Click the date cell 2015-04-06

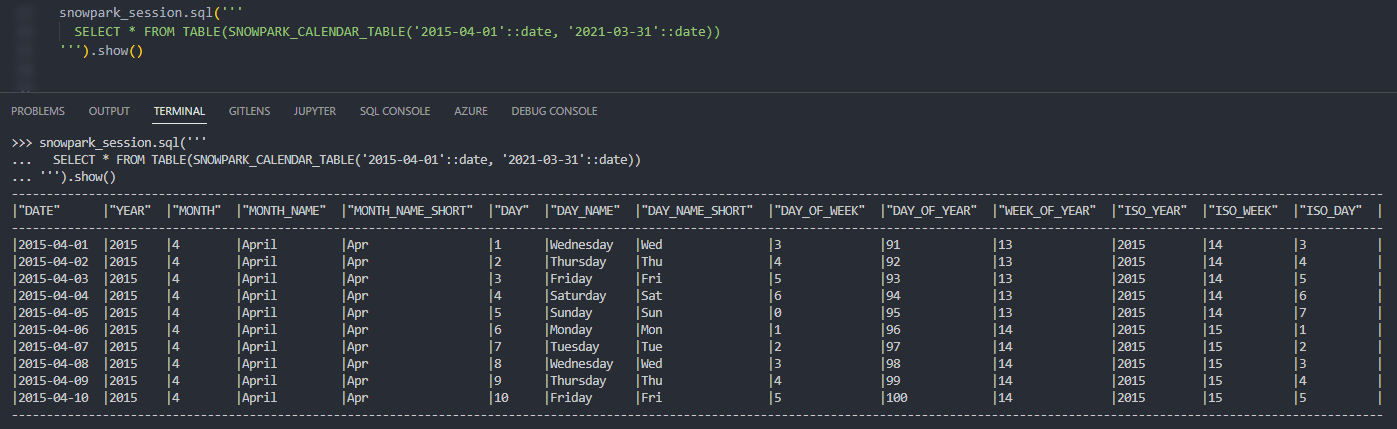coord(53,329)
